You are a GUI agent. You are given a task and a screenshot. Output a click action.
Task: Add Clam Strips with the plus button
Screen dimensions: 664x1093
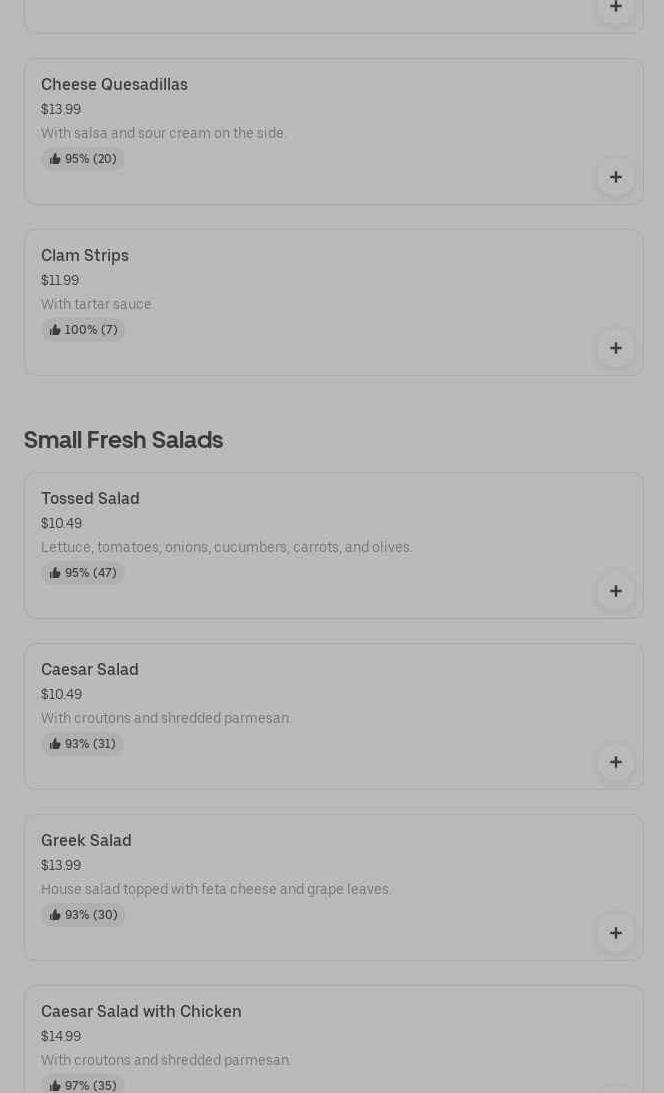point(616,348)
